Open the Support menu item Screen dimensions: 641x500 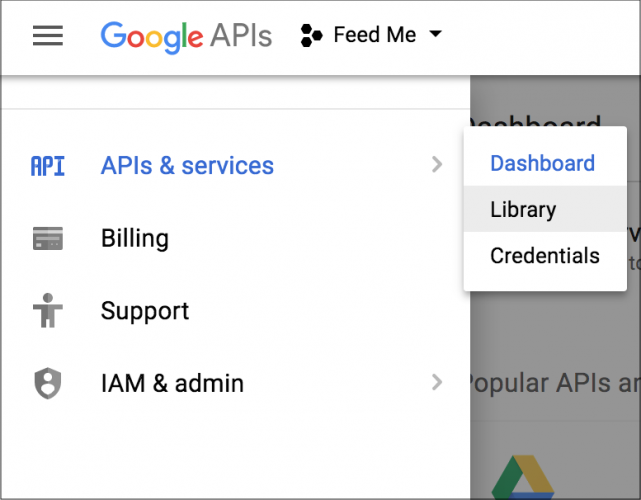[x=235, y=310]
